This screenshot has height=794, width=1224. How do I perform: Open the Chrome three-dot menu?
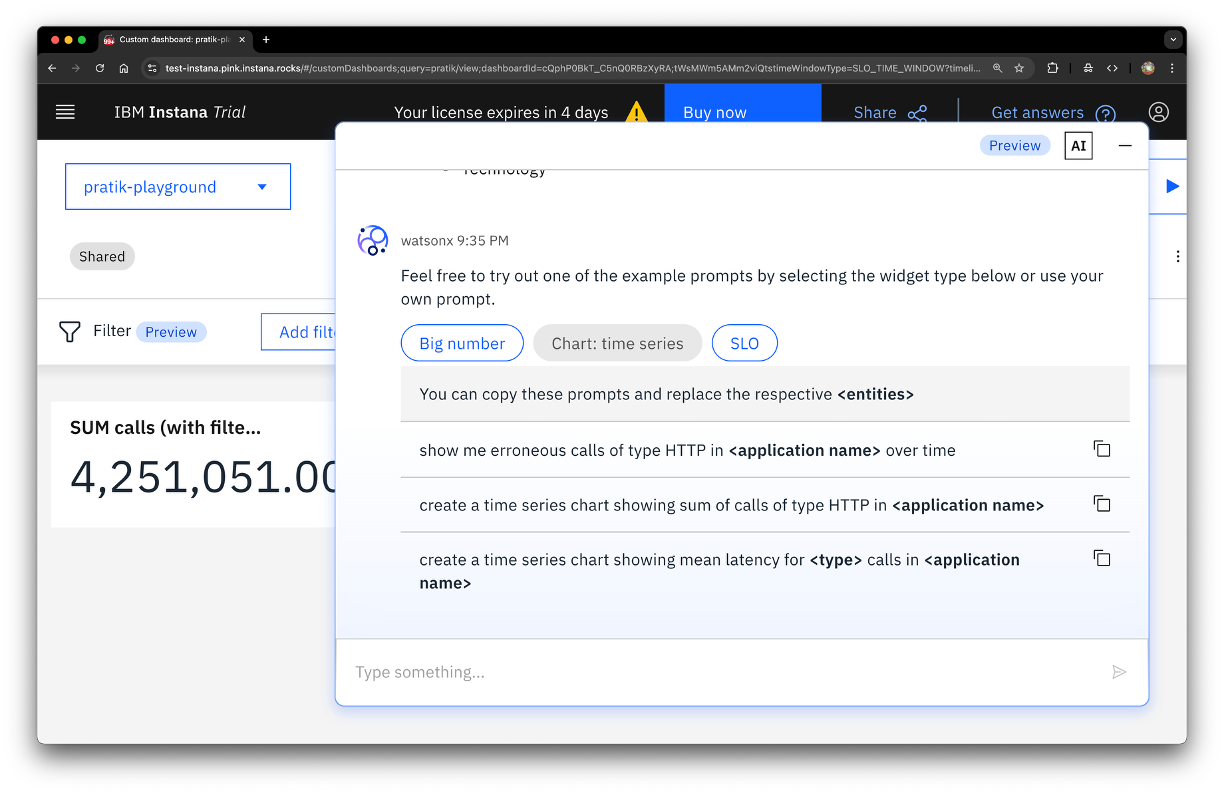tap(1172, 68)
